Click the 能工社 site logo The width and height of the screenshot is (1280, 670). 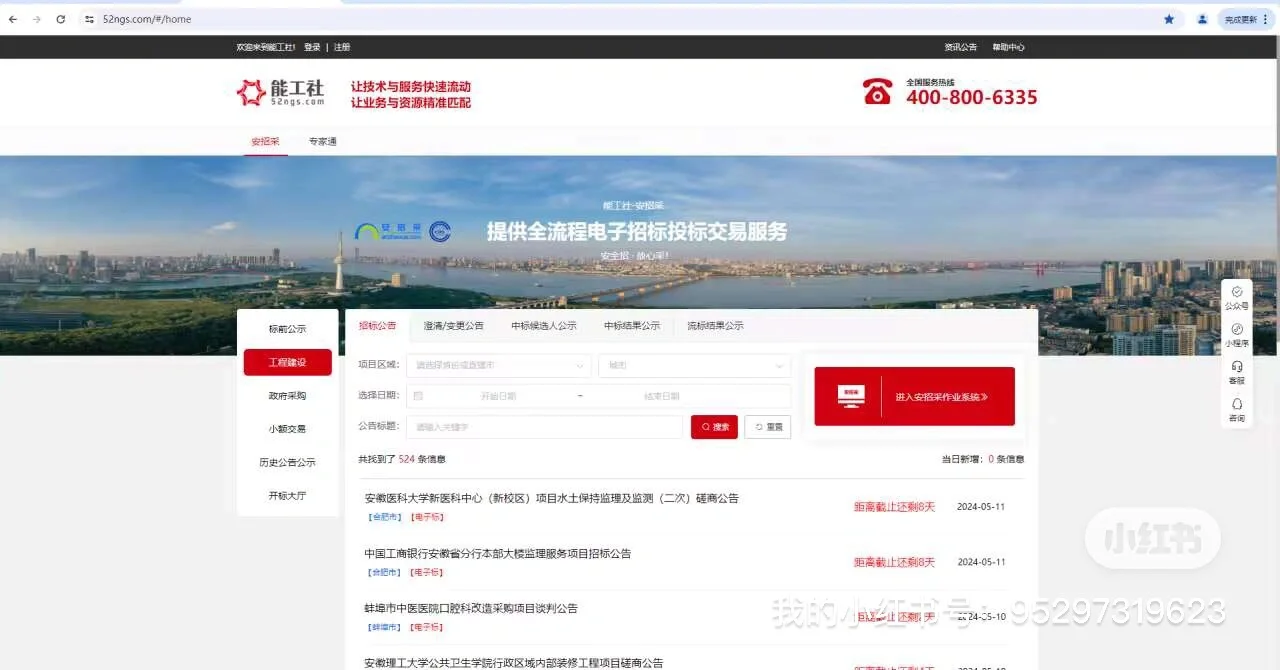click(x=278, y=92)
